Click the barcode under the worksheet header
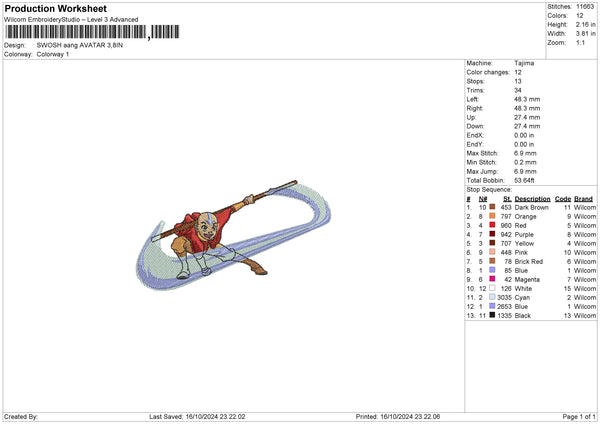This screenshot has width=600, height=424. point(92,32)
